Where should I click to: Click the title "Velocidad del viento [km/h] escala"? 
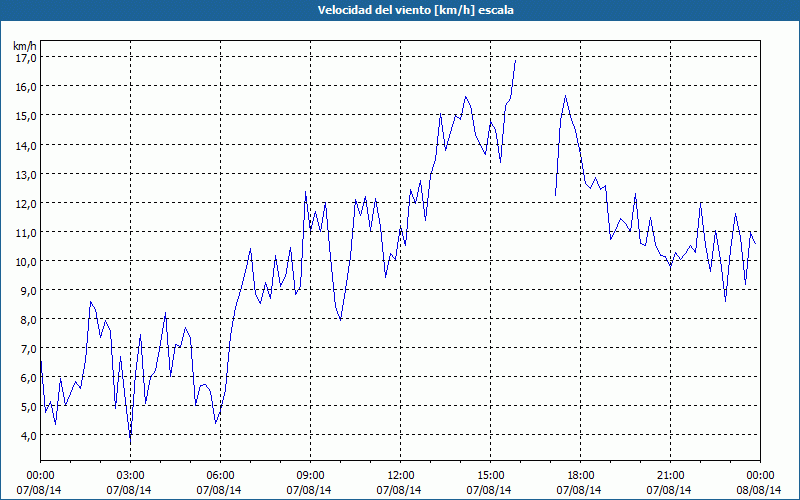(x=415, y=10)
